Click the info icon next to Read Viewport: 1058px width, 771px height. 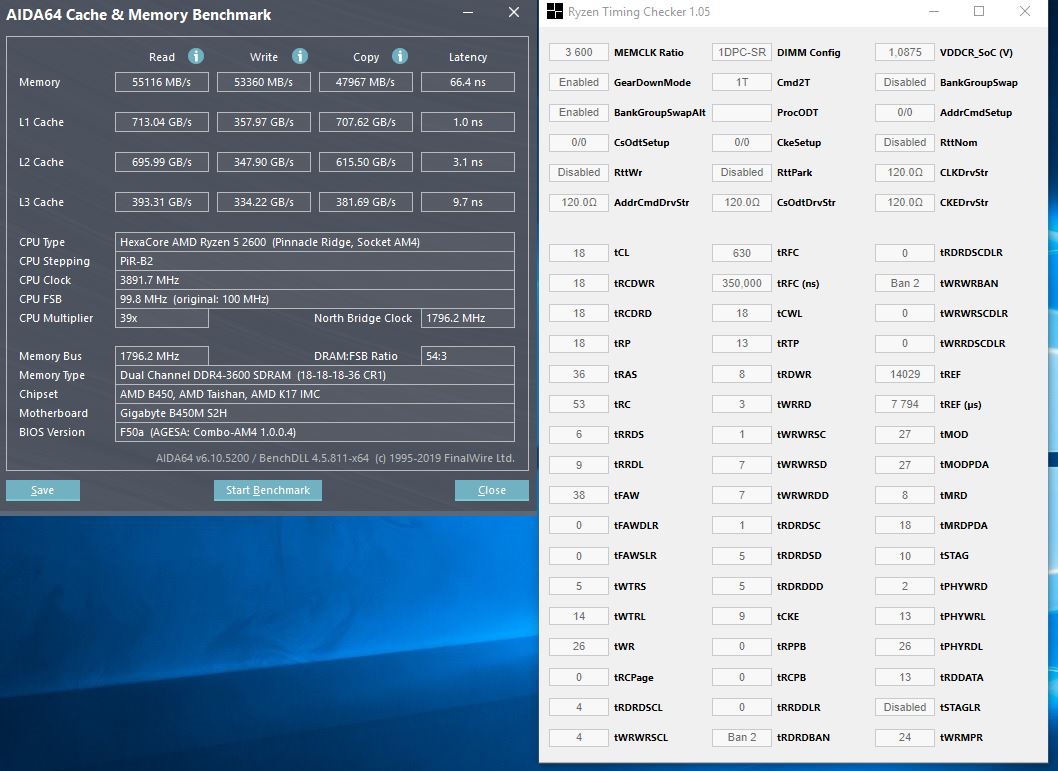[196, 57]
